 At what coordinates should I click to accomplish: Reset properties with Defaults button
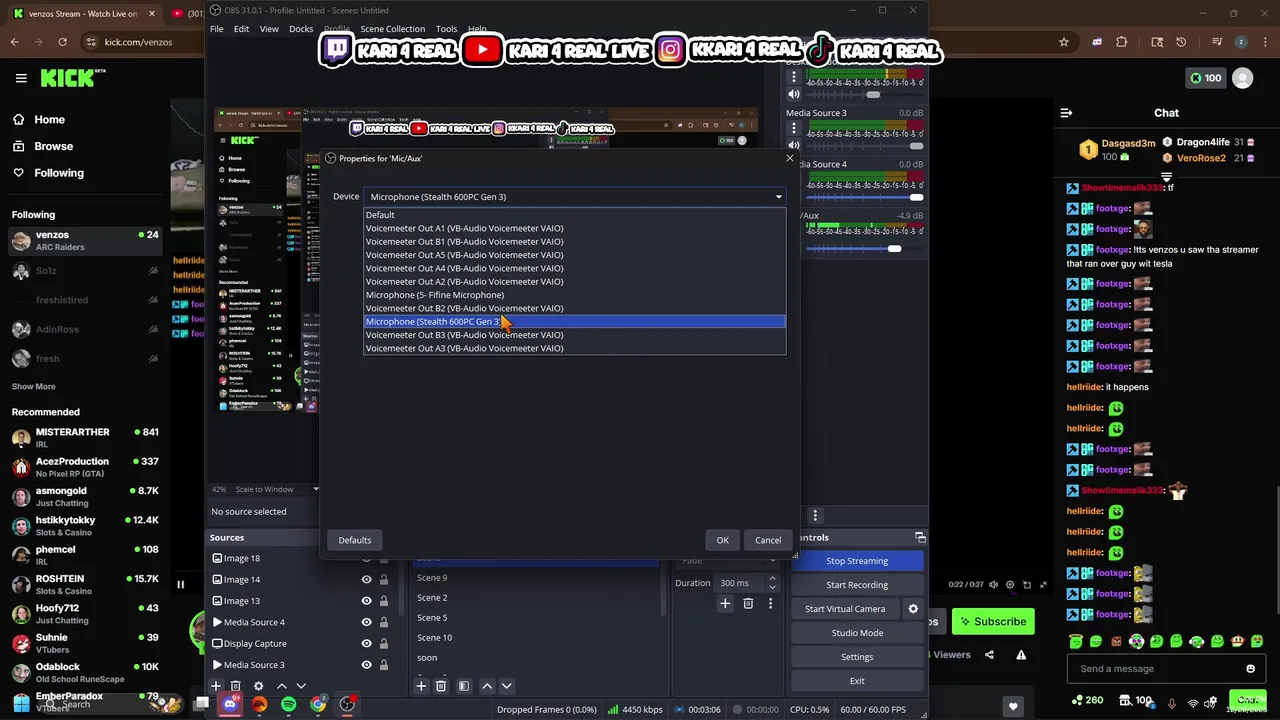coord(355,540)
